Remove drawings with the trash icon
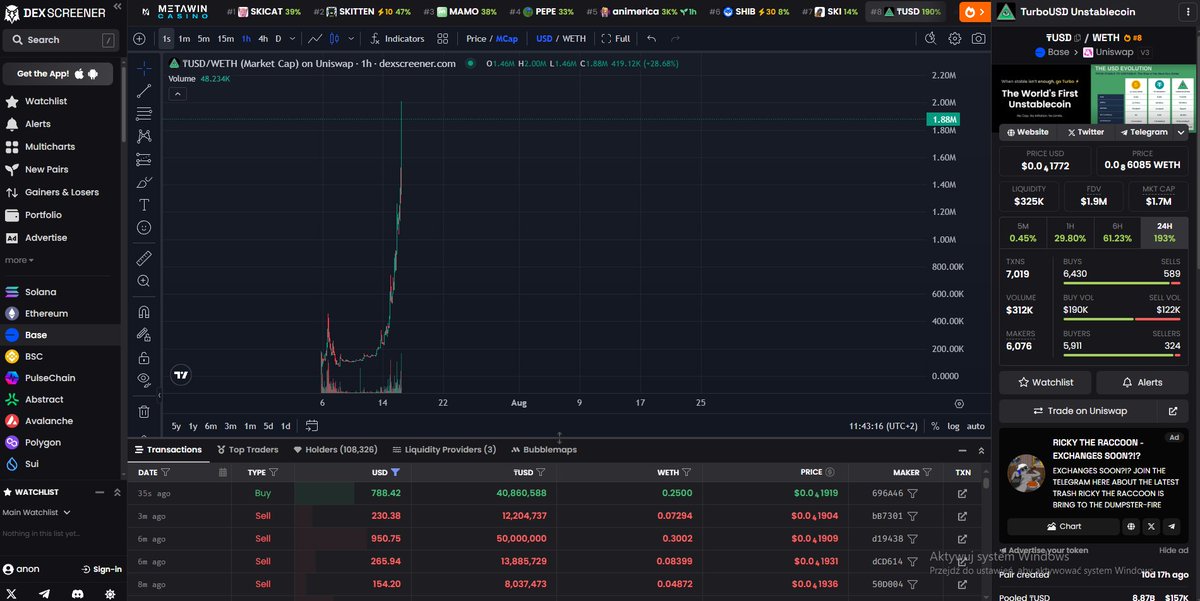This screenshot has height=601, width=1200. point(144,411)
